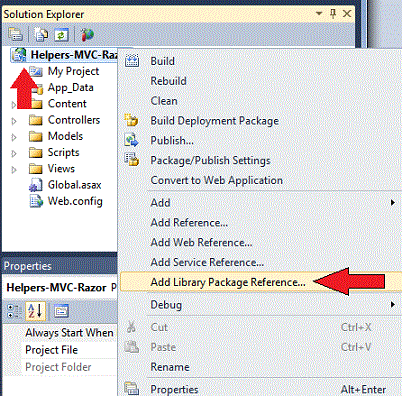402x396 pixels.
Task: Click the Build menu item icon
Action: 132,61
